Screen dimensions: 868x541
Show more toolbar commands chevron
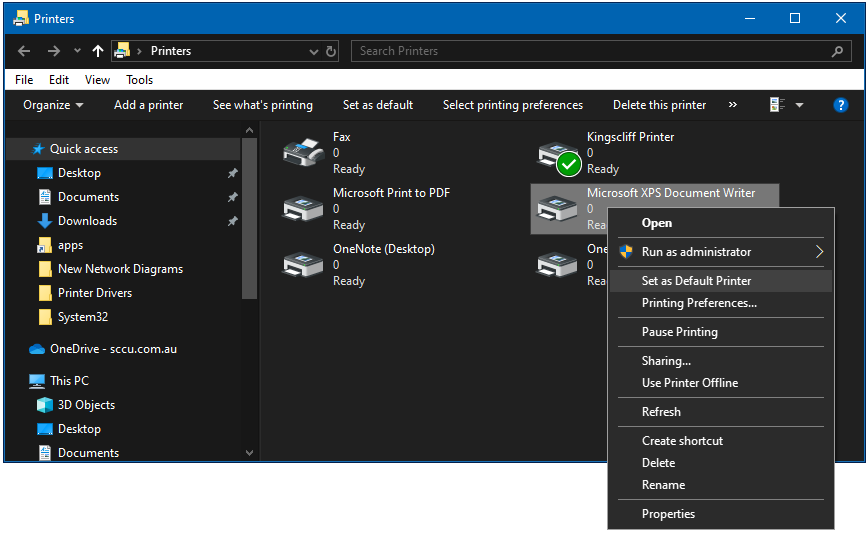[732, 105]
